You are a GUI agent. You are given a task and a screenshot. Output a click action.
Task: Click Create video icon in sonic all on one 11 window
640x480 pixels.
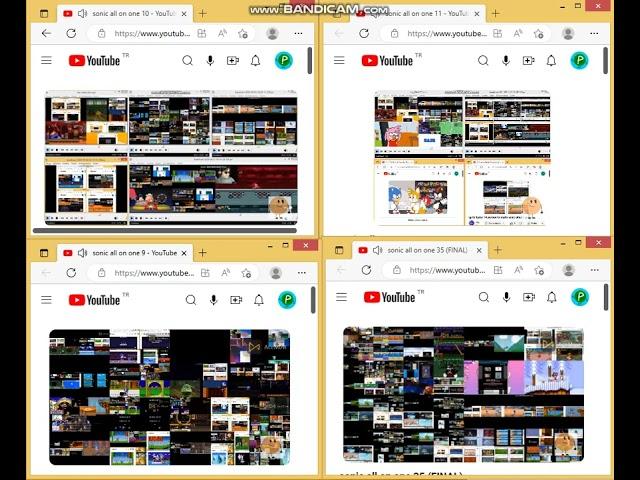(528, 61)
